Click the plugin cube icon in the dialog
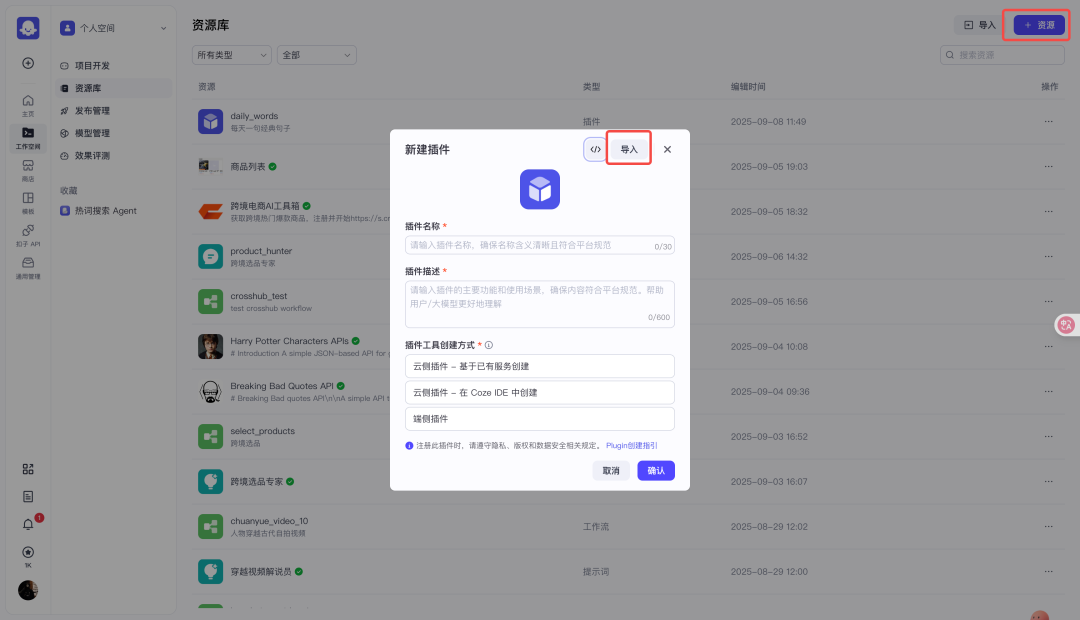1080x620 pixels. click(x=539, y=189)
